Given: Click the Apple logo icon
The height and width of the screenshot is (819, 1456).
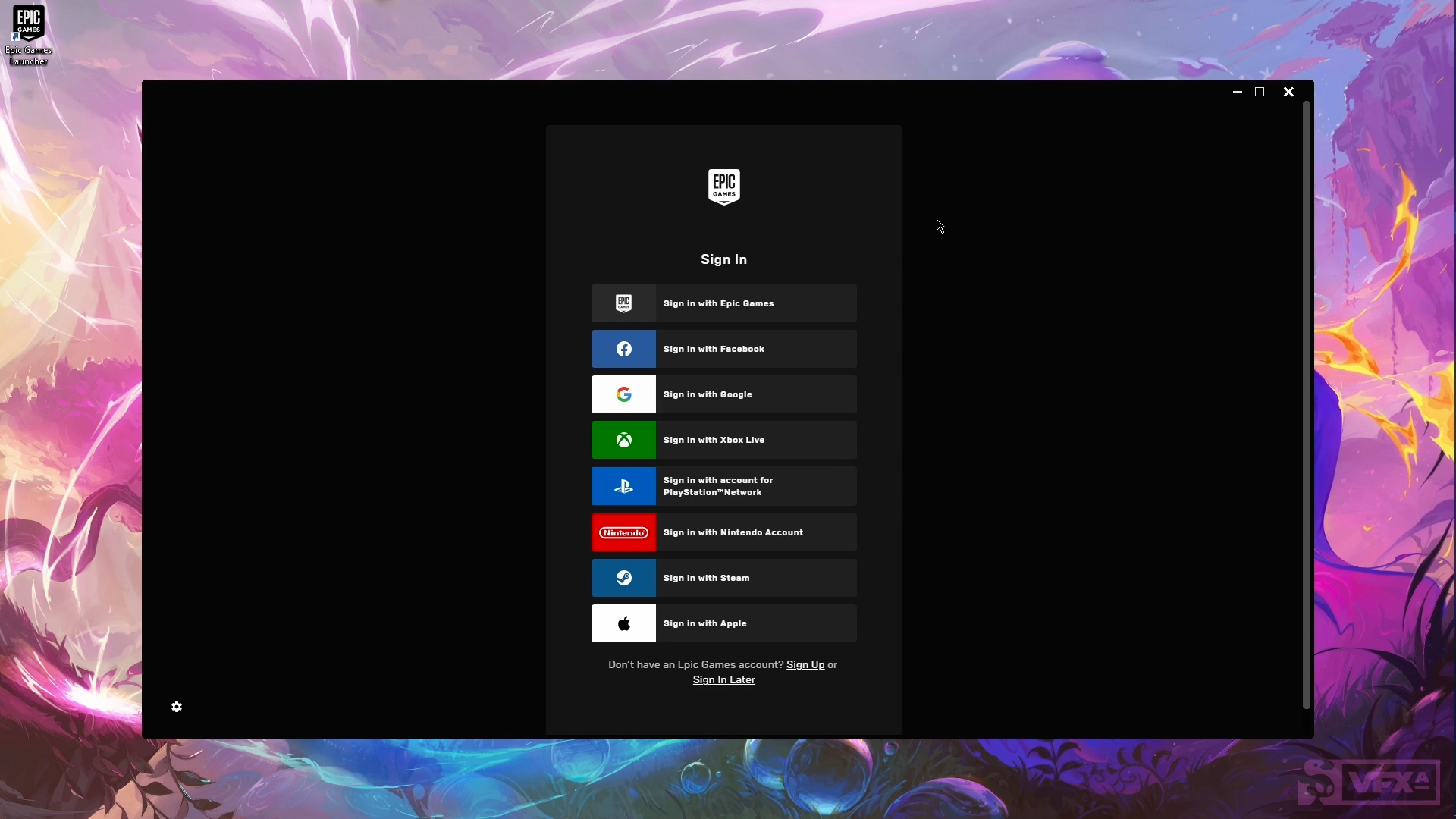Looking at the screenshot, I should coord(623,623).
